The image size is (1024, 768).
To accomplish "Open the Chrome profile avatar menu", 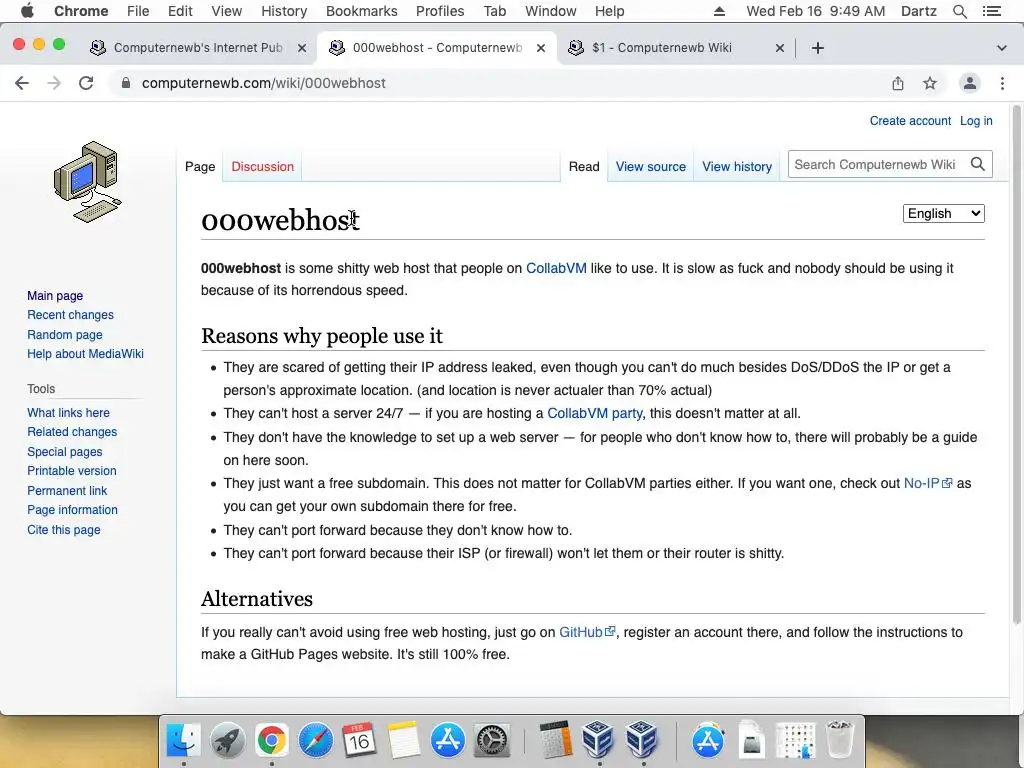I will click(x=970, y=83).
